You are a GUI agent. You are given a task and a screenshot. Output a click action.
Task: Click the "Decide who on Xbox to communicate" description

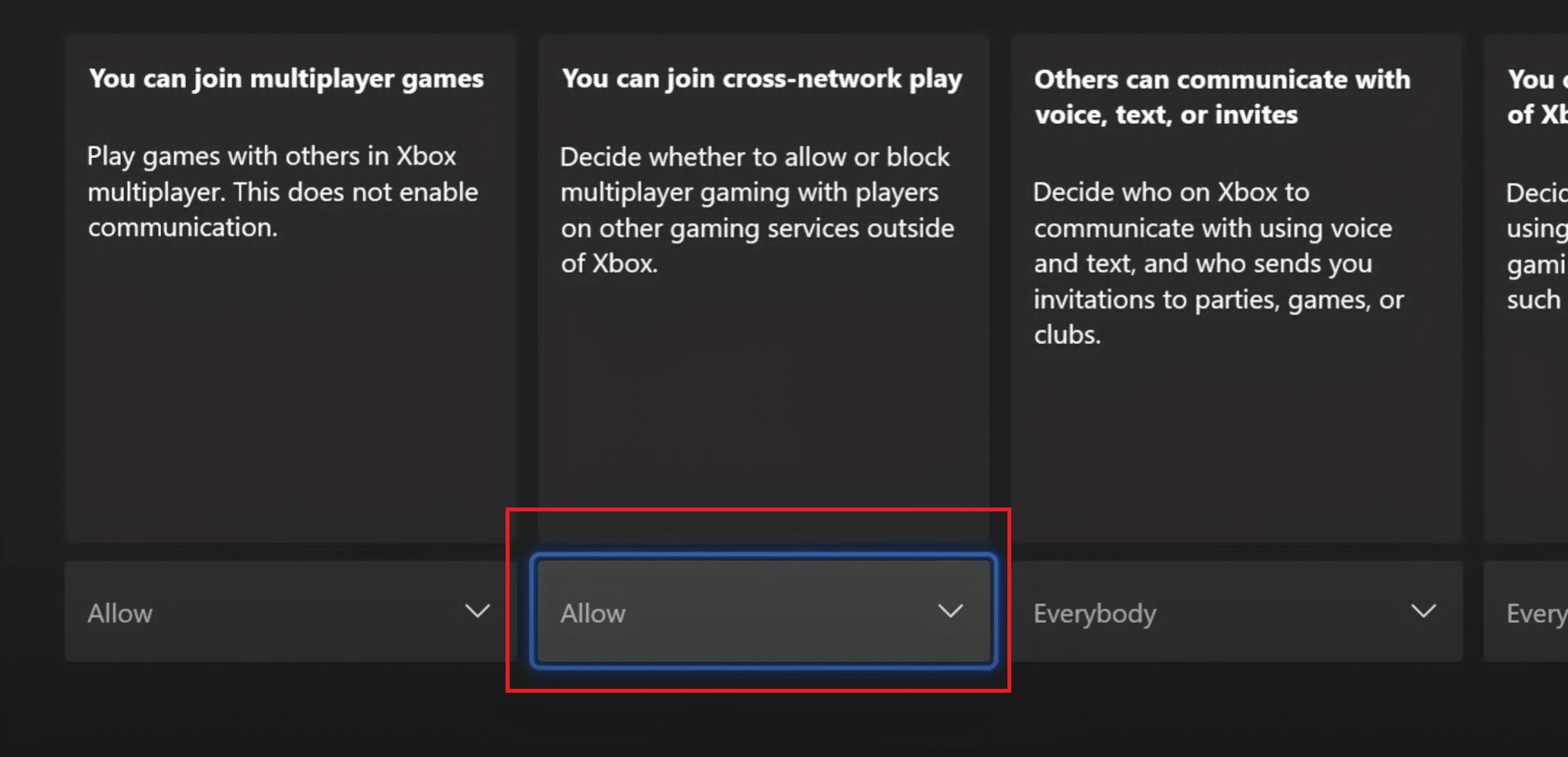pos(1219,263)
